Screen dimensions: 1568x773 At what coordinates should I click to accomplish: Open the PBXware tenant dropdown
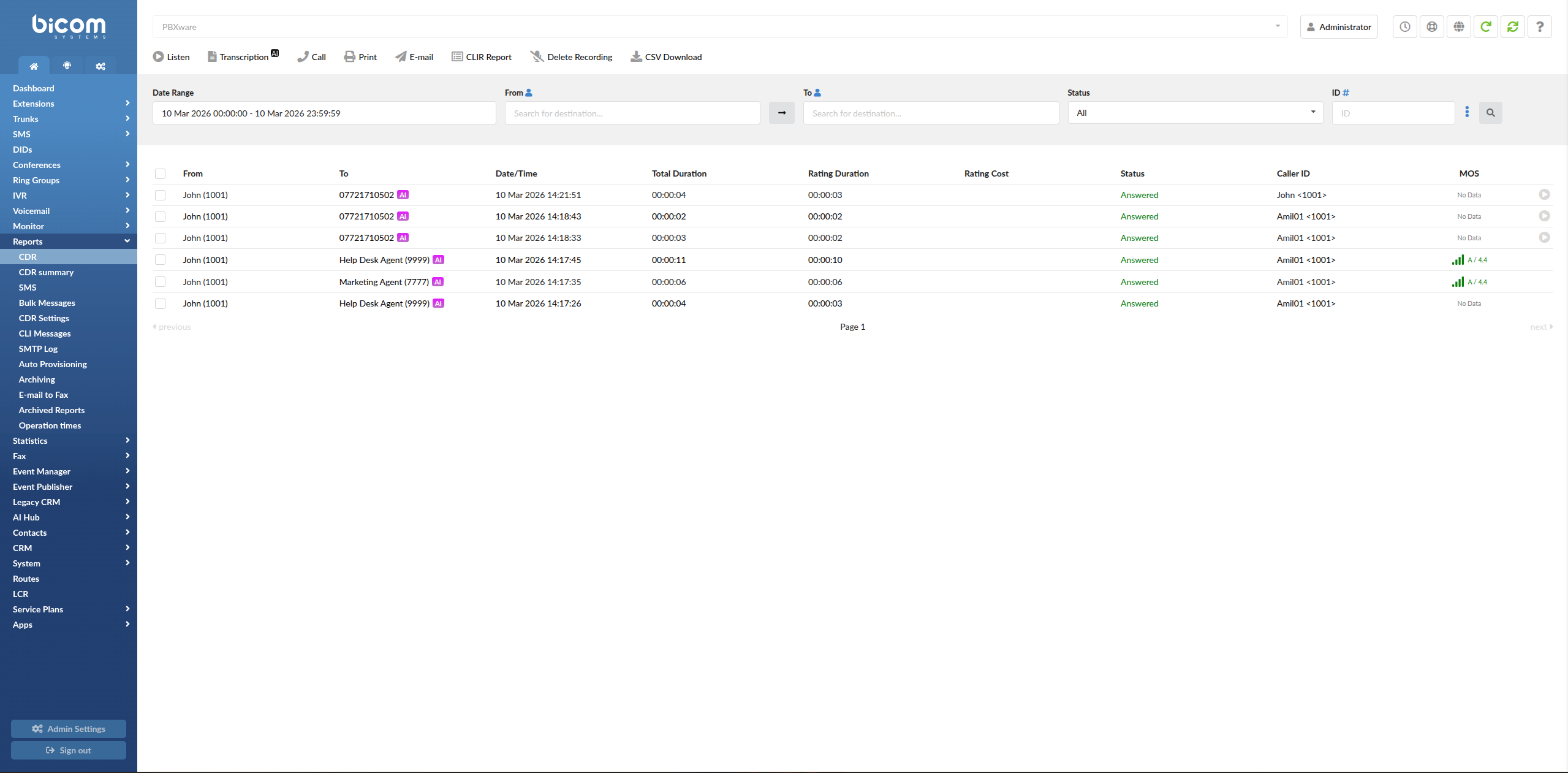click(x=720, y=27)
